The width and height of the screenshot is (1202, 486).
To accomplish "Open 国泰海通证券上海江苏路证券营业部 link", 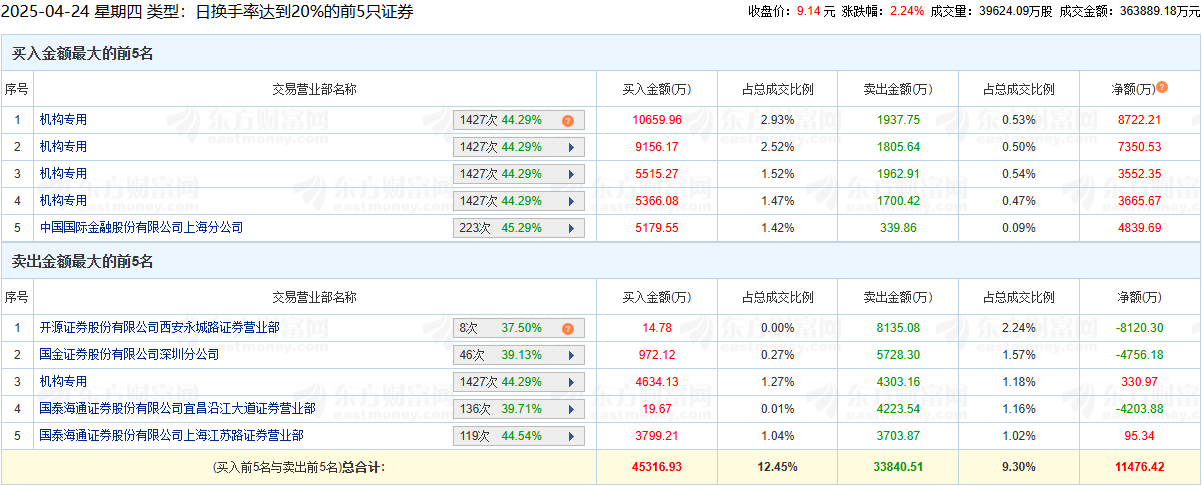I will (x=171, y=435).
